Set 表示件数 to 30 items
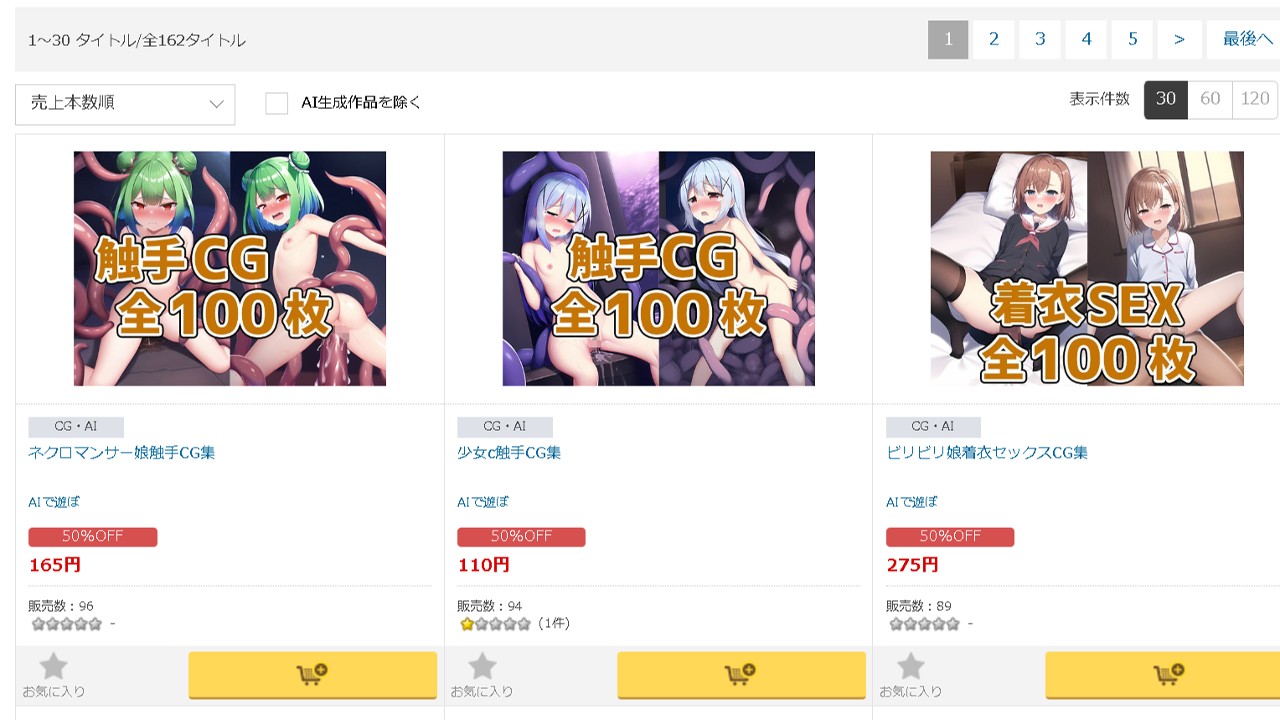1280x720 pixels. 1166,99
